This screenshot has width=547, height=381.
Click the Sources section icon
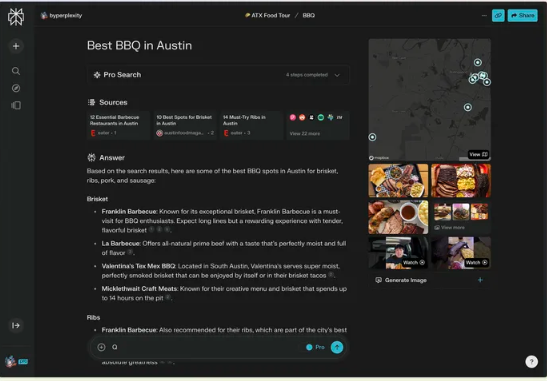[91, 102]
